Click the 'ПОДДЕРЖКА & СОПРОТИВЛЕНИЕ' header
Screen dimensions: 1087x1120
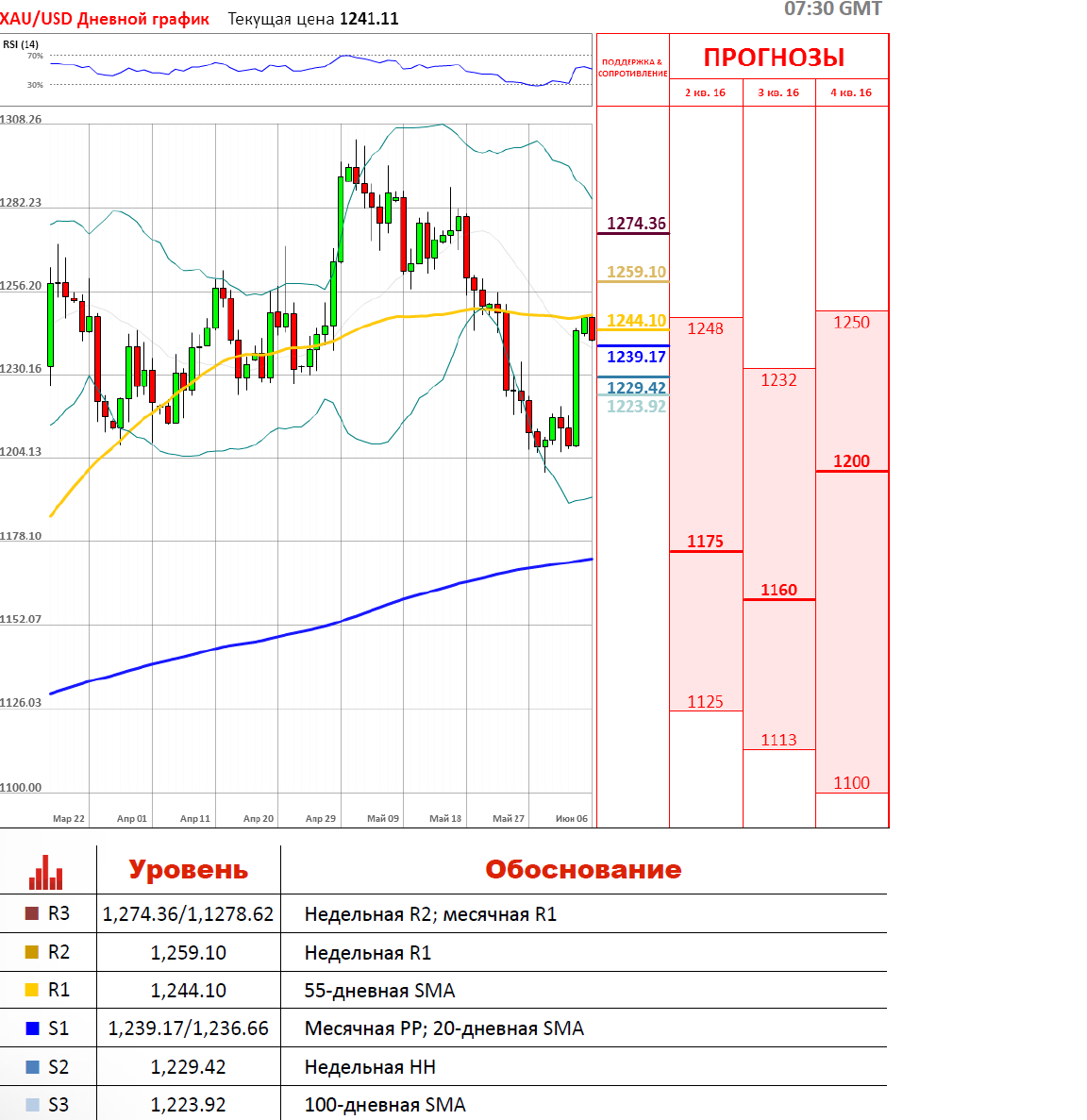pyautogui.click(x=633, y=68)
